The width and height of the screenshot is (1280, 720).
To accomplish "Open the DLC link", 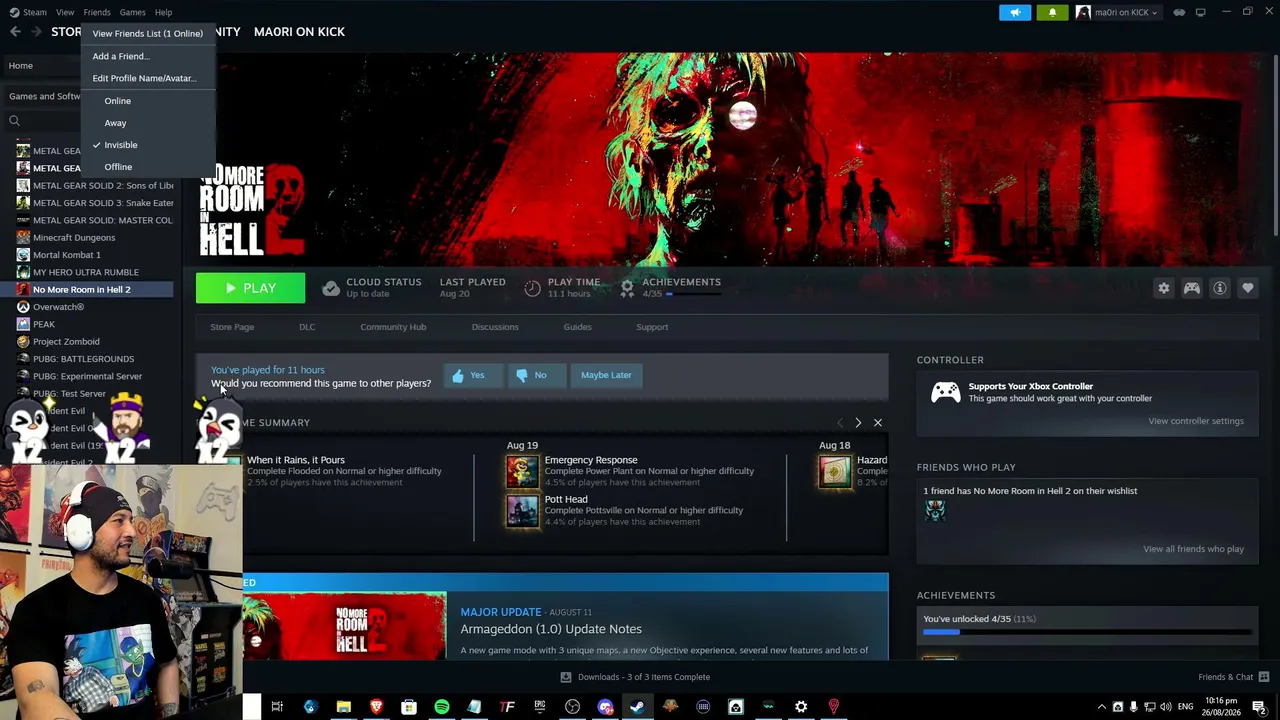I will pos(307,327).
